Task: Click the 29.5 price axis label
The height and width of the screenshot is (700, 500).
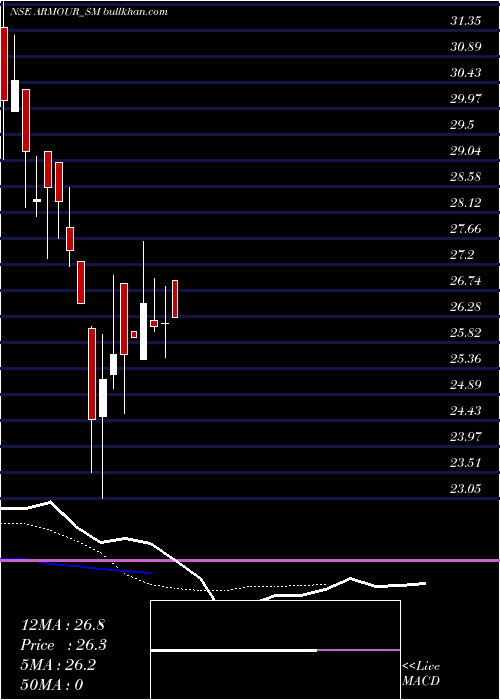Action: click(462, 125)
